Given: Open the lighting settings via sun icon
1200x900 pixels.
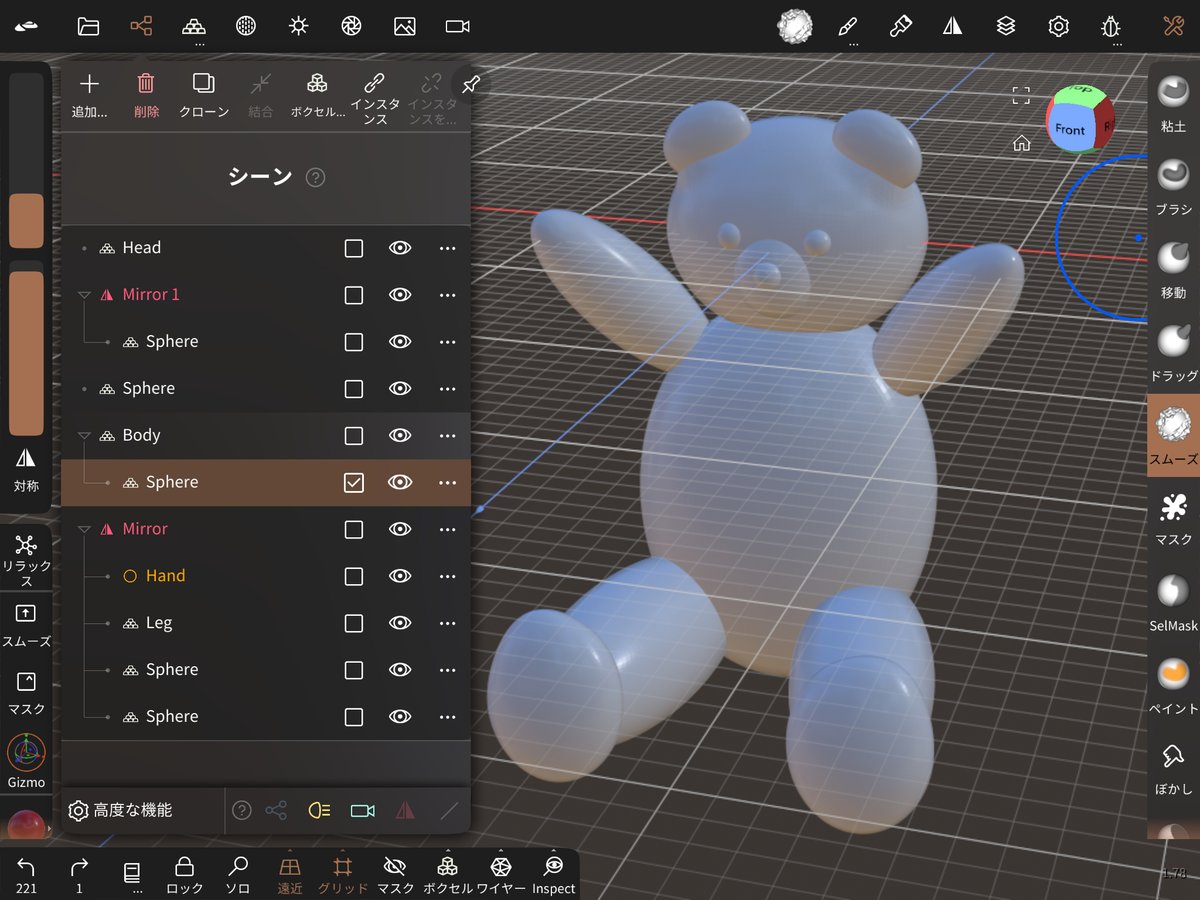Looking at the screenshot, I should (298, 26).
